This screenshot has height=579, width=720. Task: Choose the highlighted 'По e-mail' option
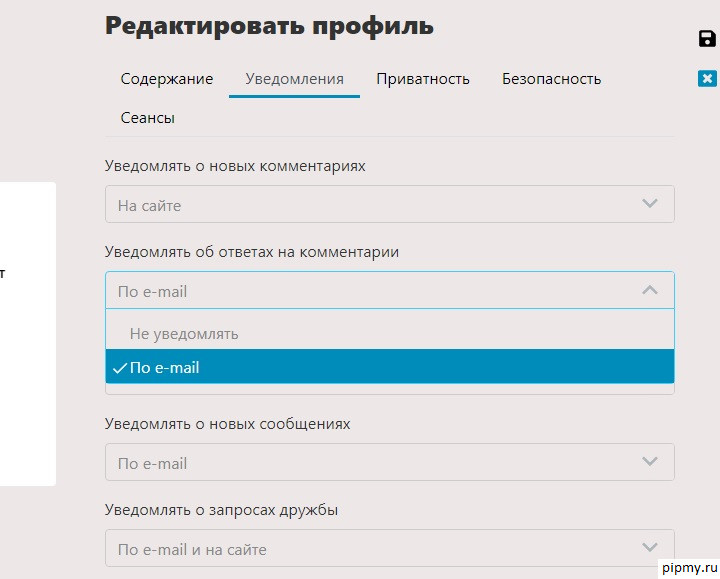(389, 366)
